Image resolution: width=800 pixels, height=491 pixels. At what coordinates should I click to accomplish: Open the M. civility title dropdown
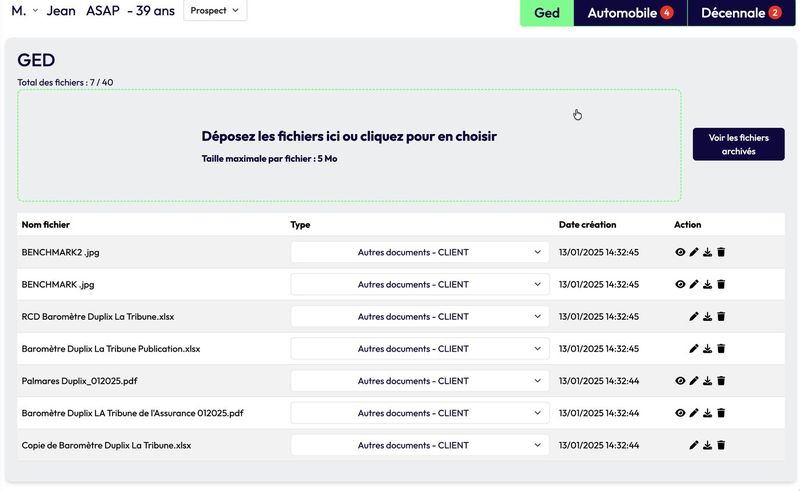(x=24, y=10)
